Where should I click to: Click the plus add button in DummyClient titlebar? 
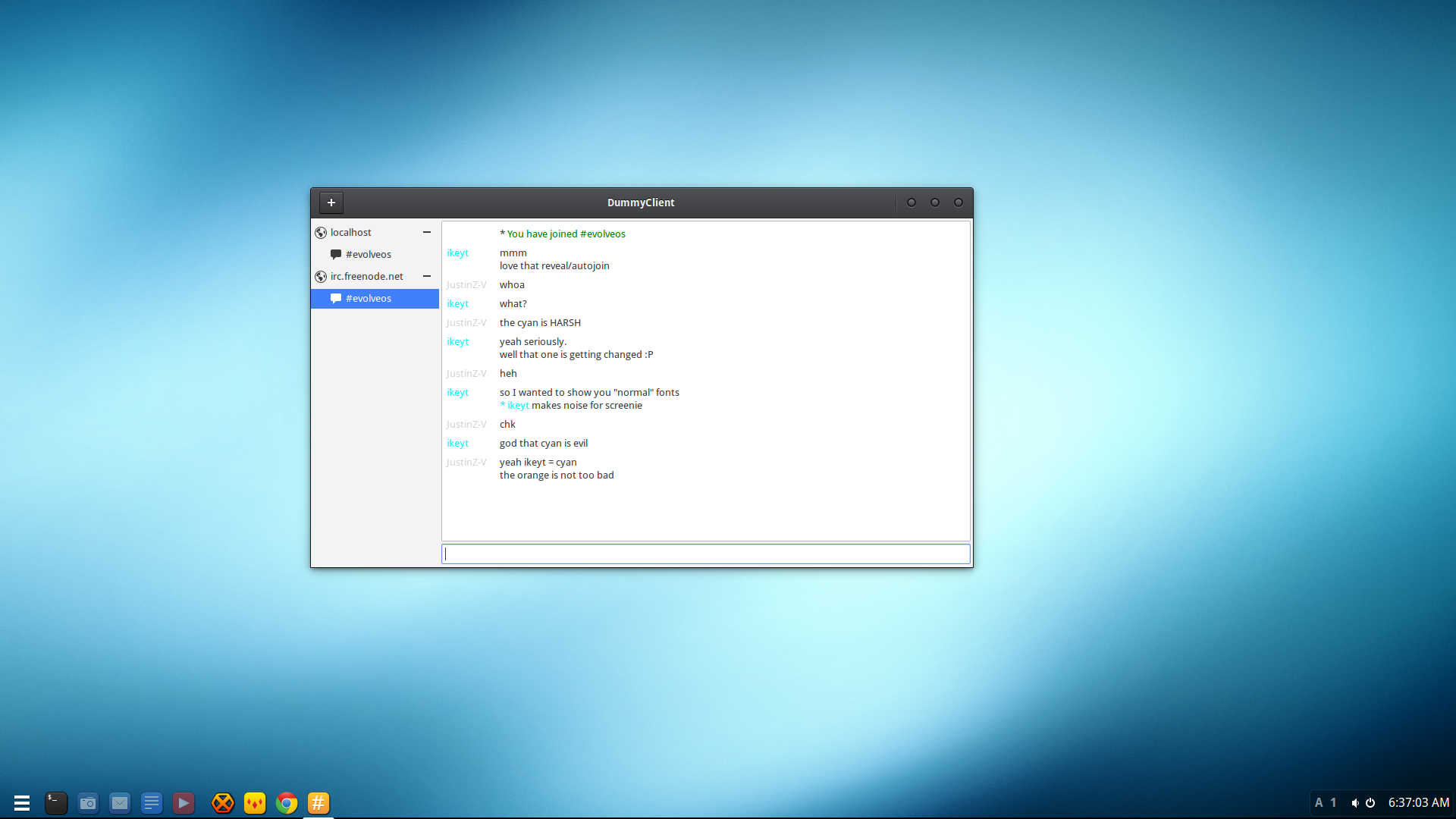point(331,202)
